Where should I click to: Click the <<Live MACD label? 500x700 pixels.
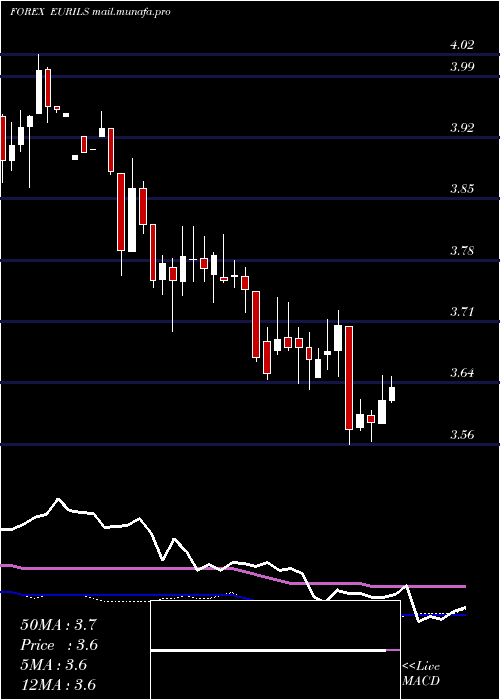click(421, 674)
